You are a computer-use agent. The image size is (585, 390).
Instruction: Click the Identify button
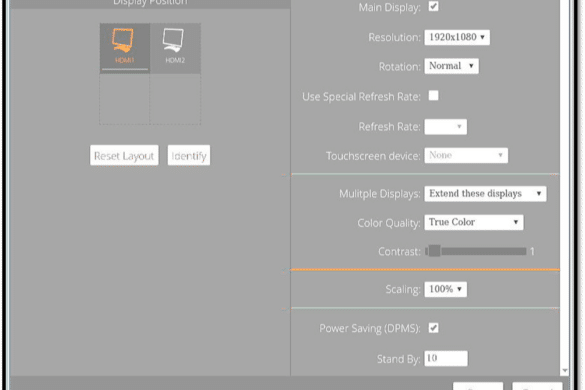click(x=189, y=155)
